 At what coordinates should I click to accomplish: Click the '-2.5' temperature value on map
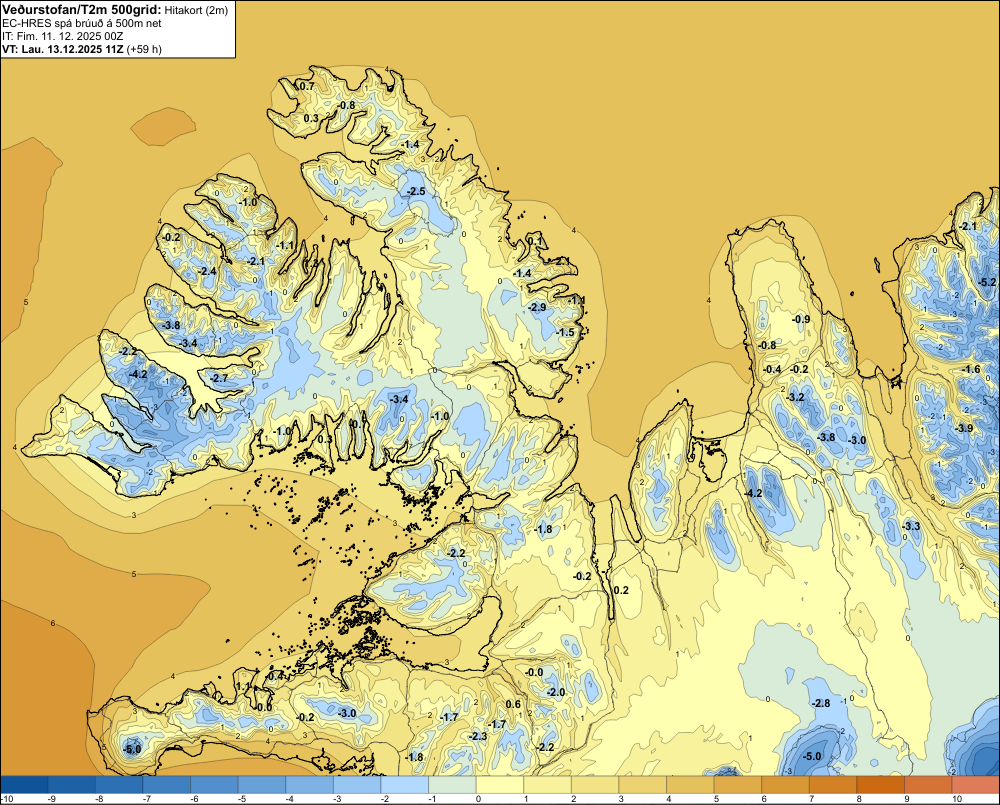(x=416, y=191)
